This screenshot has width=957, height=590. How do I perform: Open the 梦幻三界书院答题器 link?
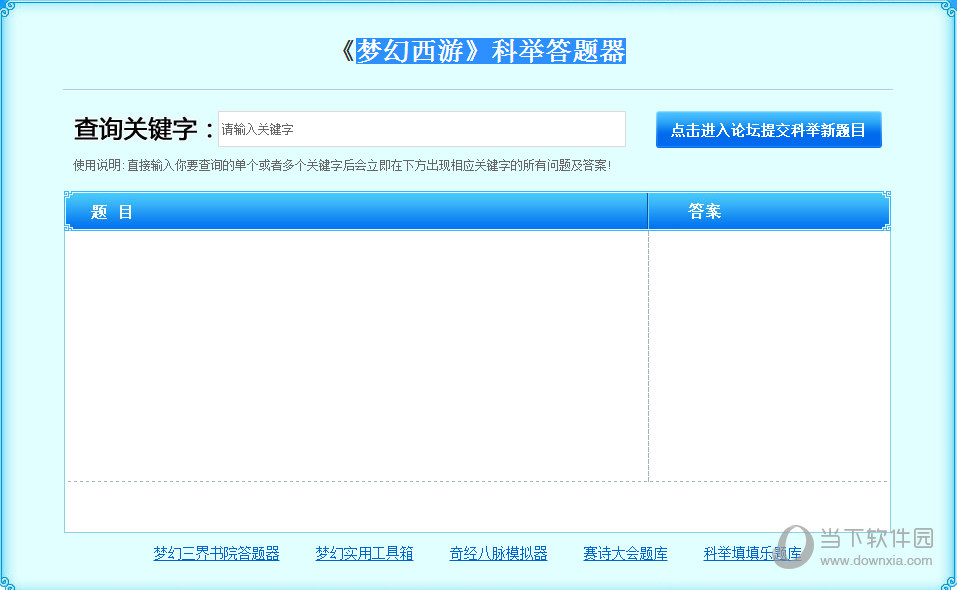pos(216,553)
